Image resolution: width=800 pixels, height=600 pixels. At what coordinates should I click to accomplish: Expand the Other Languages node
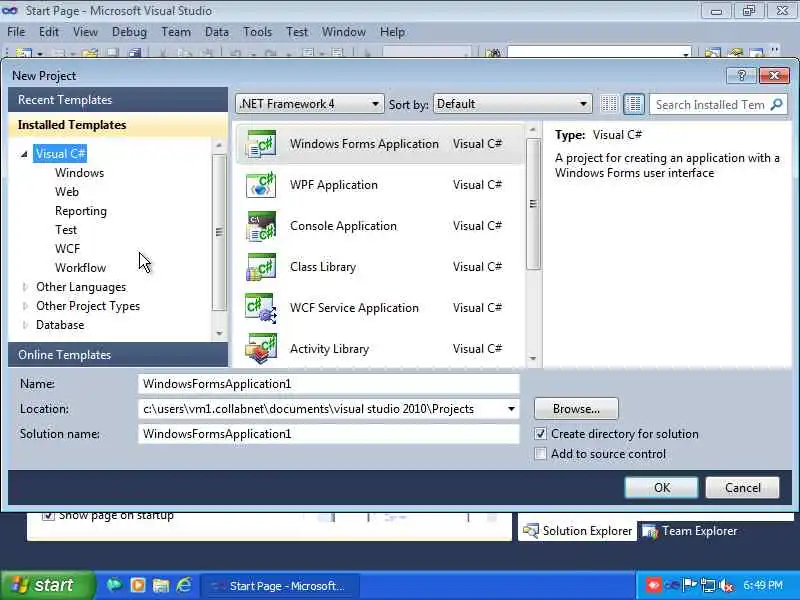click(24, 287)
